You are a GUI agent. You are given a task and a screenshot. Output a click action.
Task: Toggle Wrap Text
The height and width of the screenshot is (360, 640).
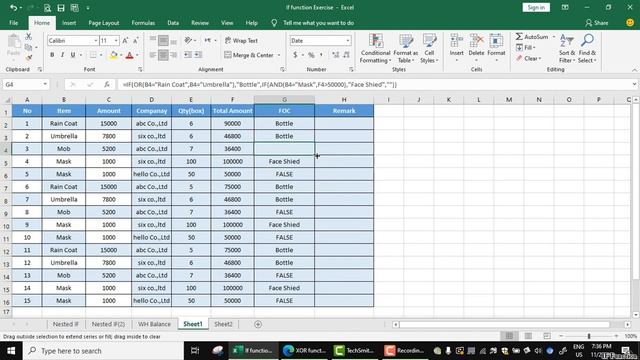click(x=241, y=40)
